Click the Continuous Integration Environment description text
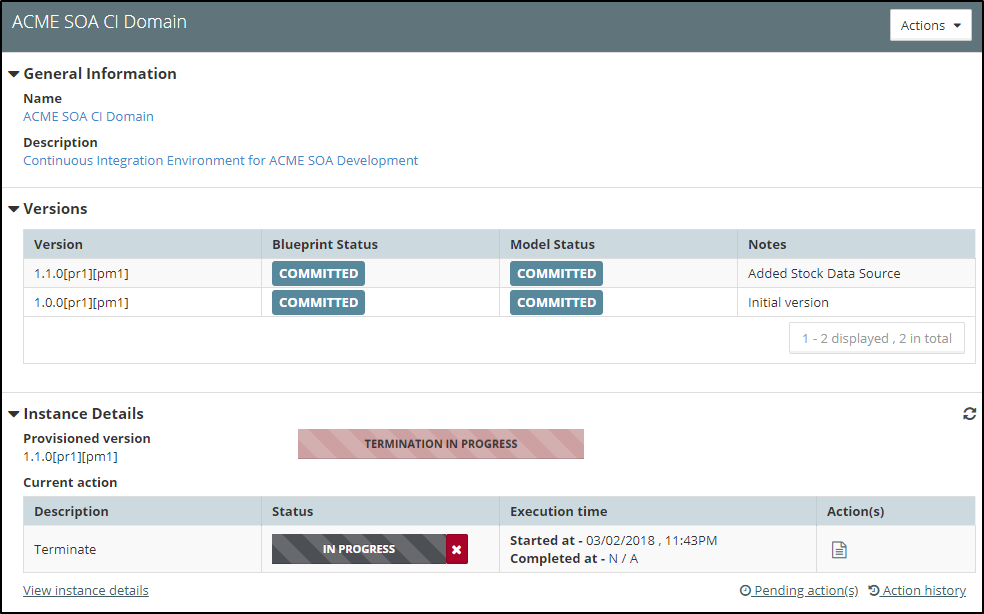Screen dimensions: 984x614 [220, 160]
